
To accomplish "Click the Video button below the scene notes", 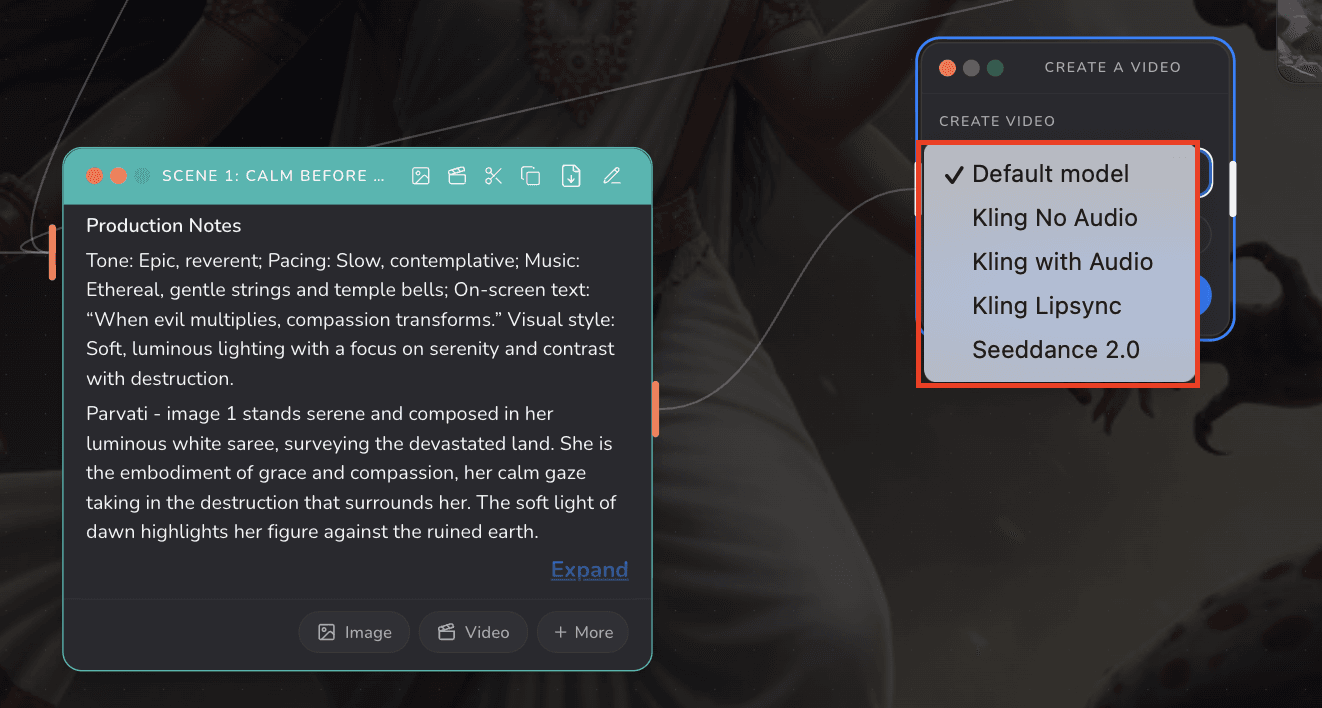I will point(473,632).
